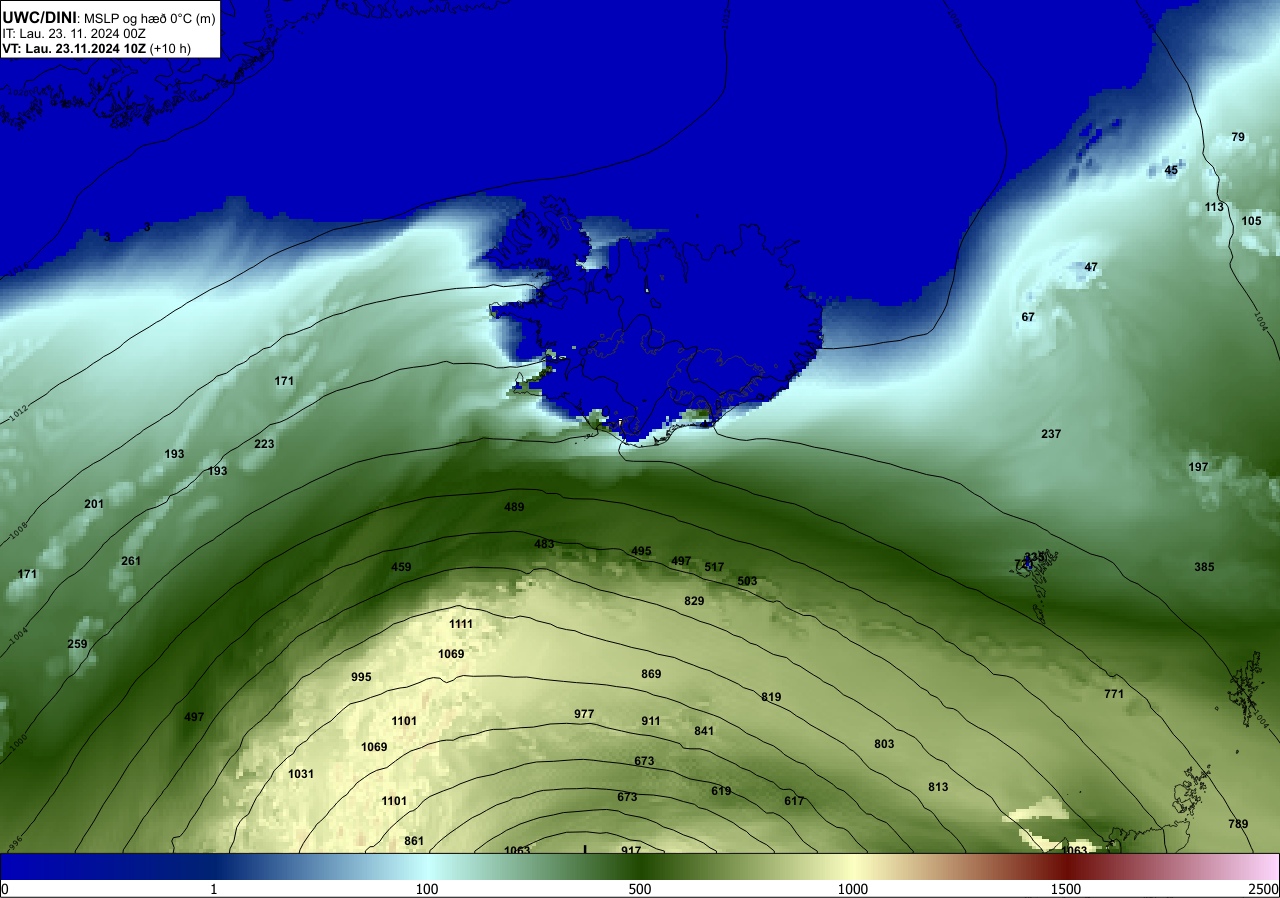Click the 861 height value

click(414, 841)
